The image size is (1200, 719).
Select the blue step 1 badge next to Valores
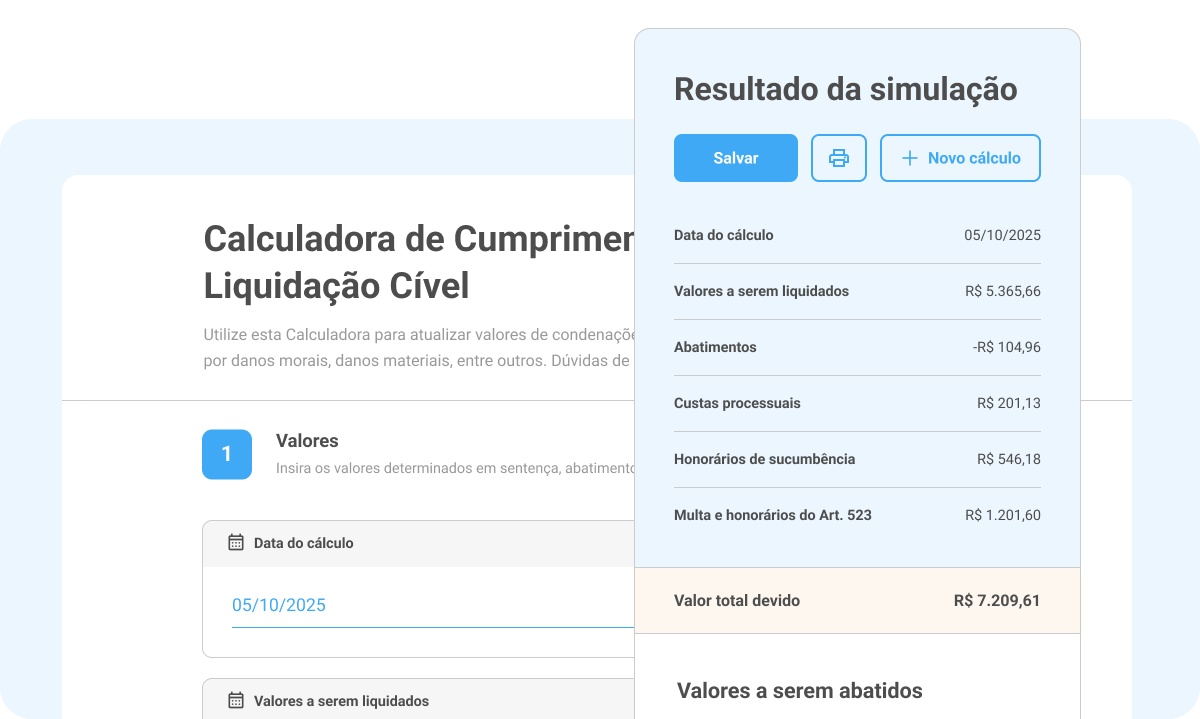coord(227,454)
